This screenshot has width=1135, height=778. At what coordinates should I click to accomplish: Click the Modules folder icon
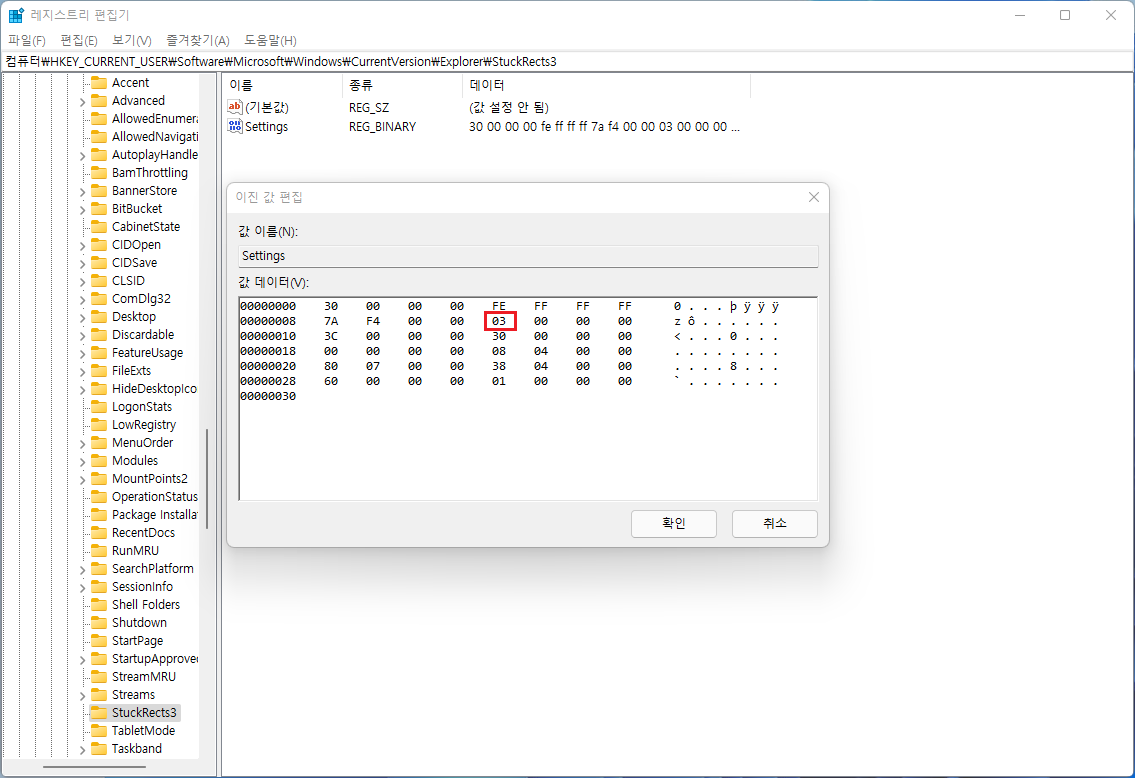(98, 460)
